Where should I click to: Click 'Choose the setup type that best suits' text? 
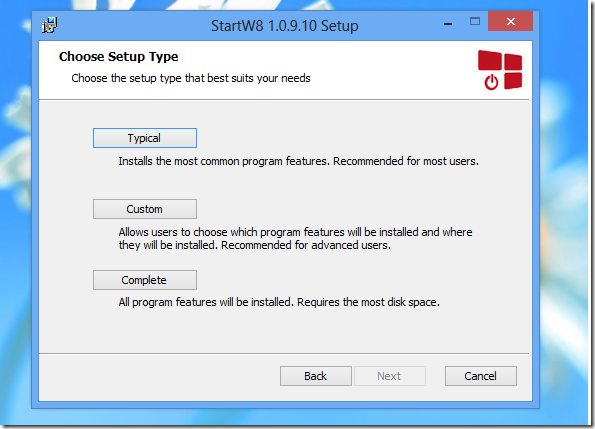pyautogui.click(x=191, y=78)
